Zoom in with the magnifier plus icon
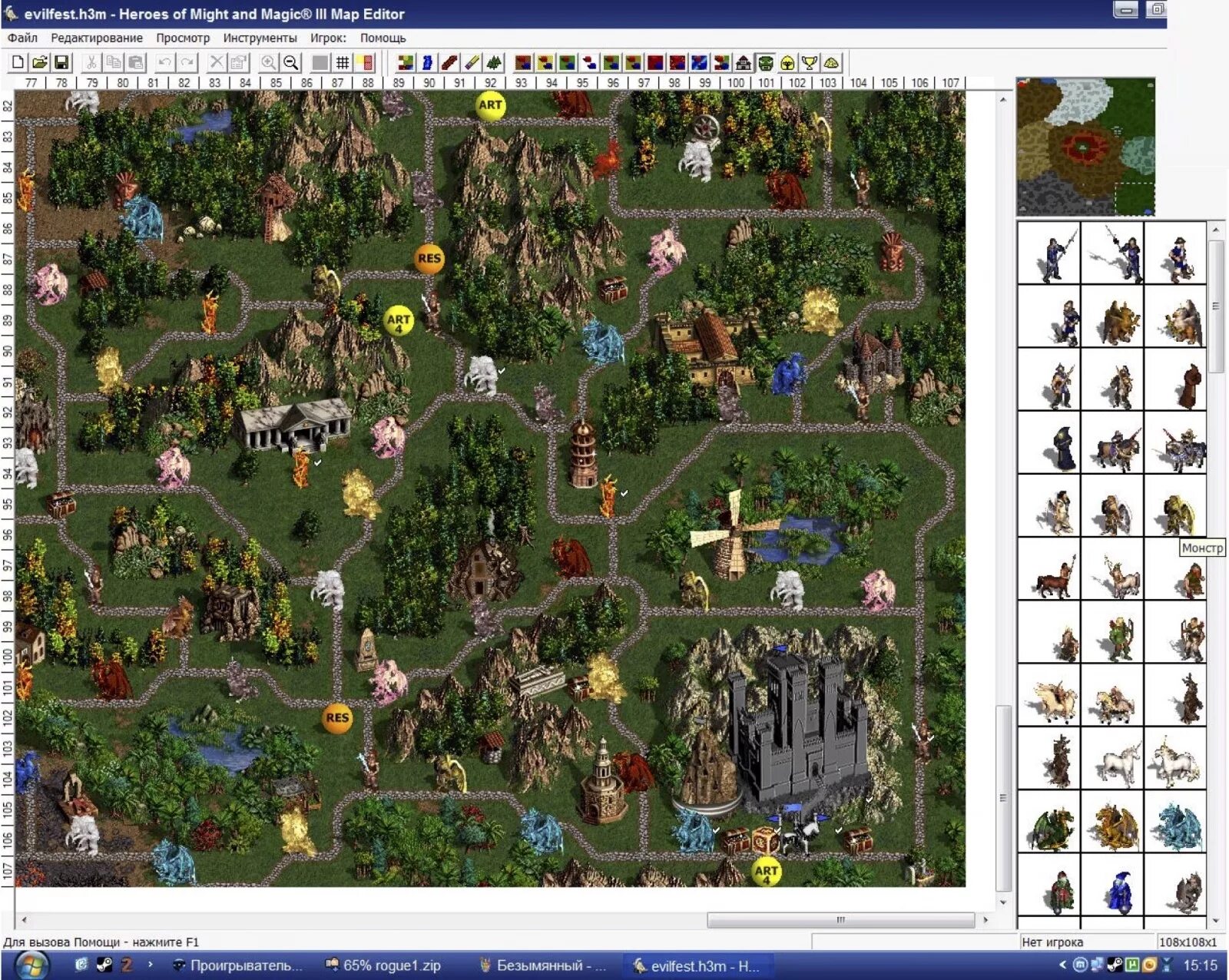Image resolution: width=1229 pixels, height=980 pixels. (x=268, y=63)
